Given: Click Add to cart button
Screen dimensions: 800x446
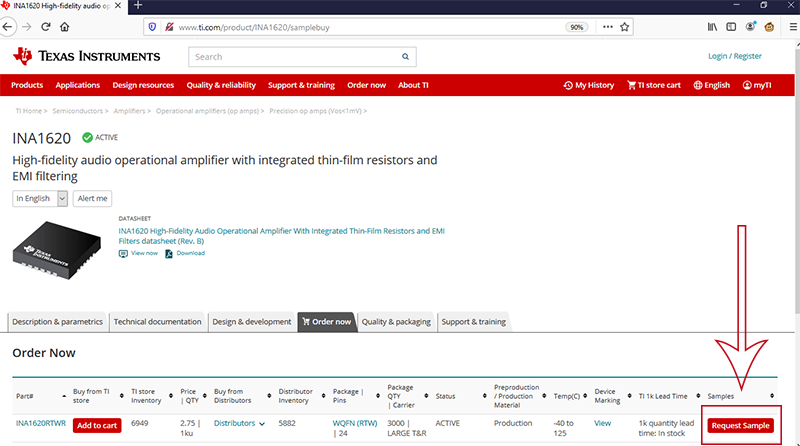Looking at the screenshot, I should (97, 426).
